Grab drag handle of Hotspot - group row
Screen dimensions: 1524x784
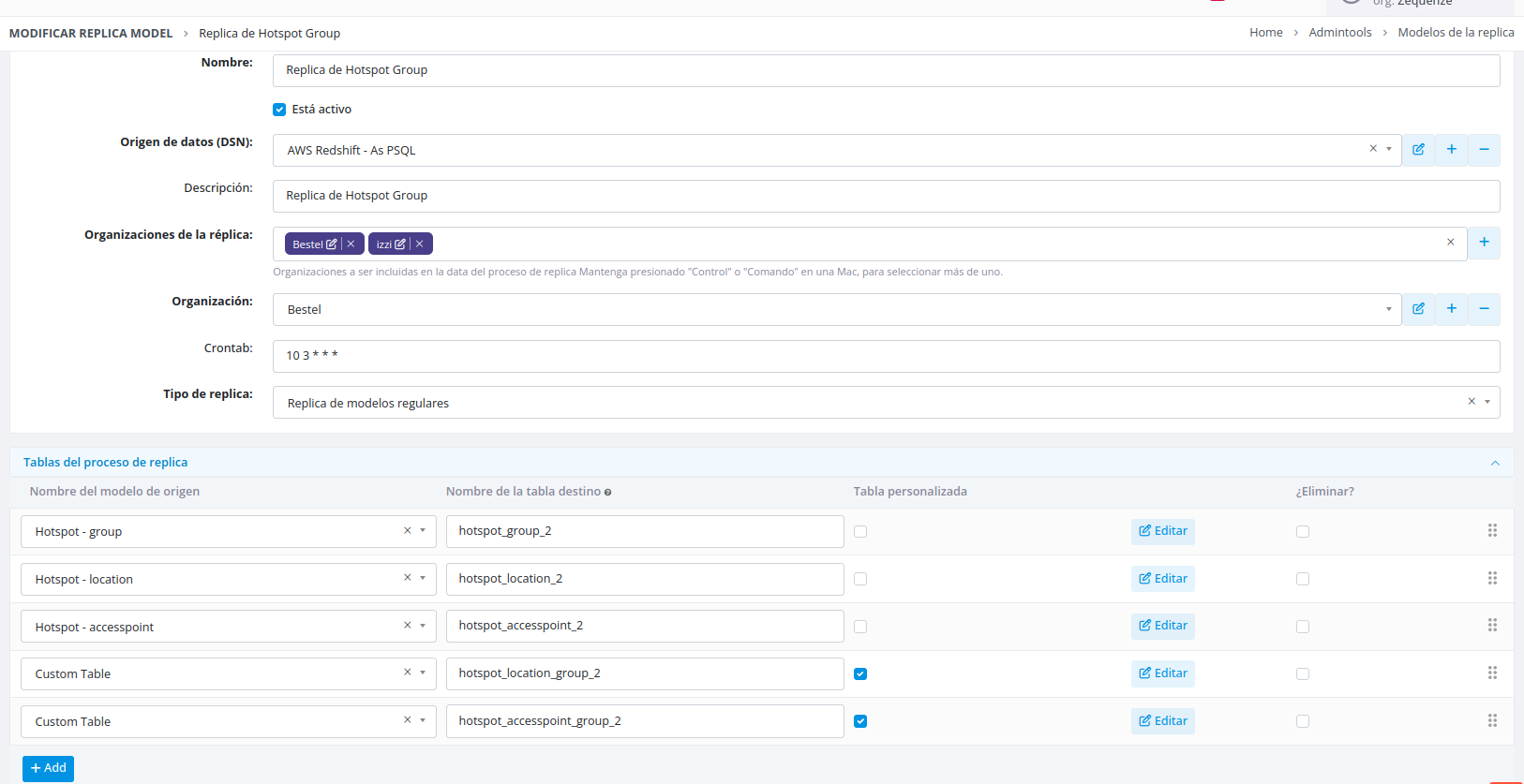point(1492,531)
